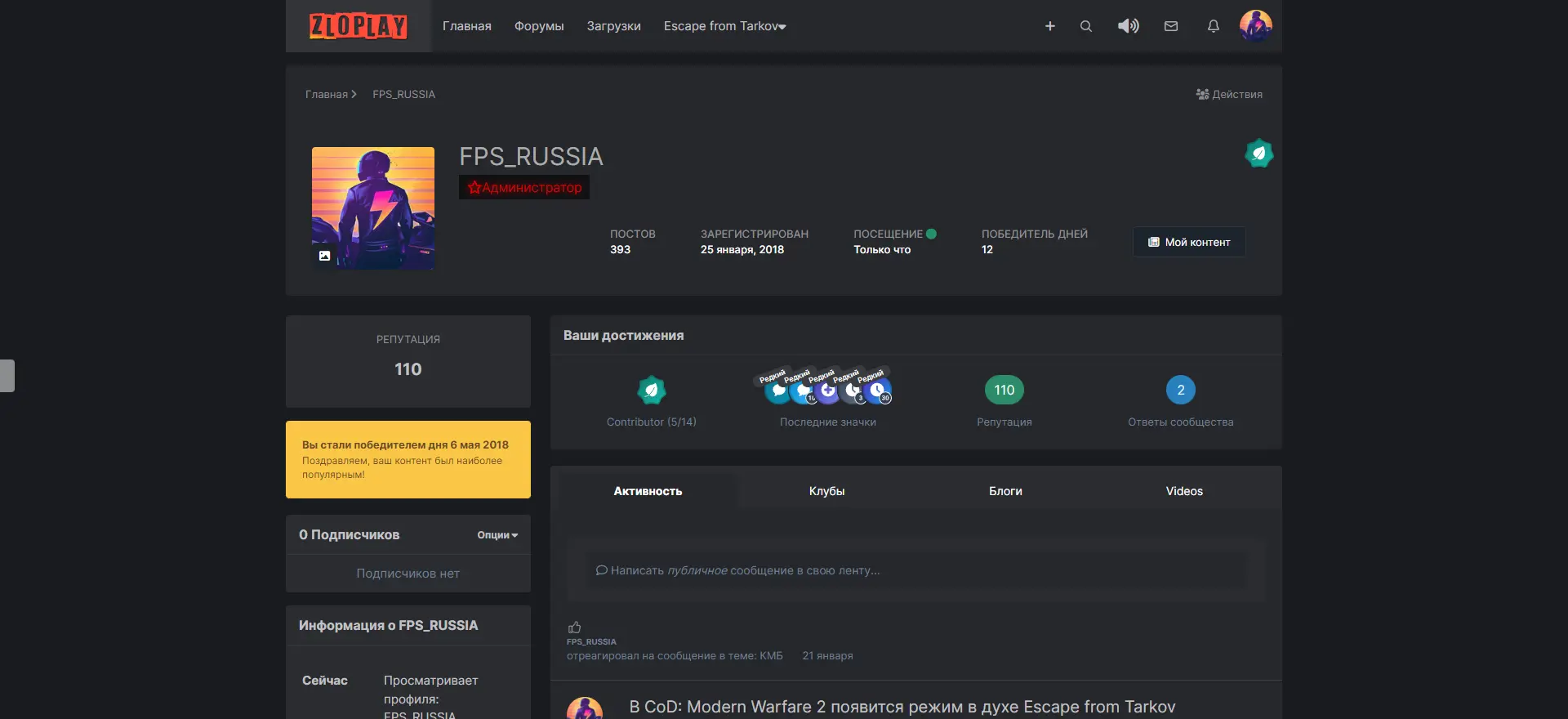Click the Contributor rank badge top right of profile
Image resolution: width=1568 pixels, height=719 pixels.
coord(1259,154)
